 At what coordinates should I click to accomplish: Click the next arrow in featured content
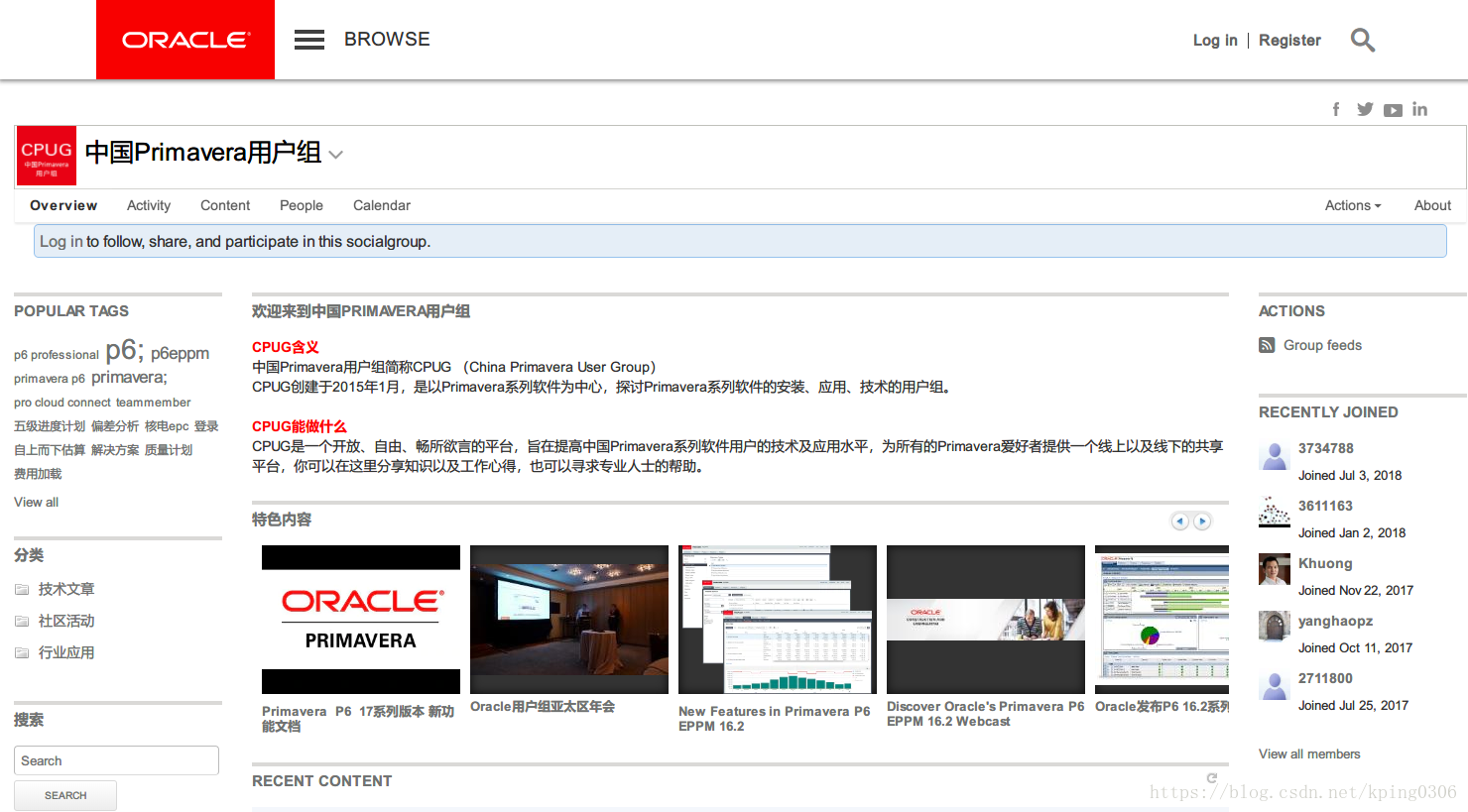click(x=1202, y=521)
